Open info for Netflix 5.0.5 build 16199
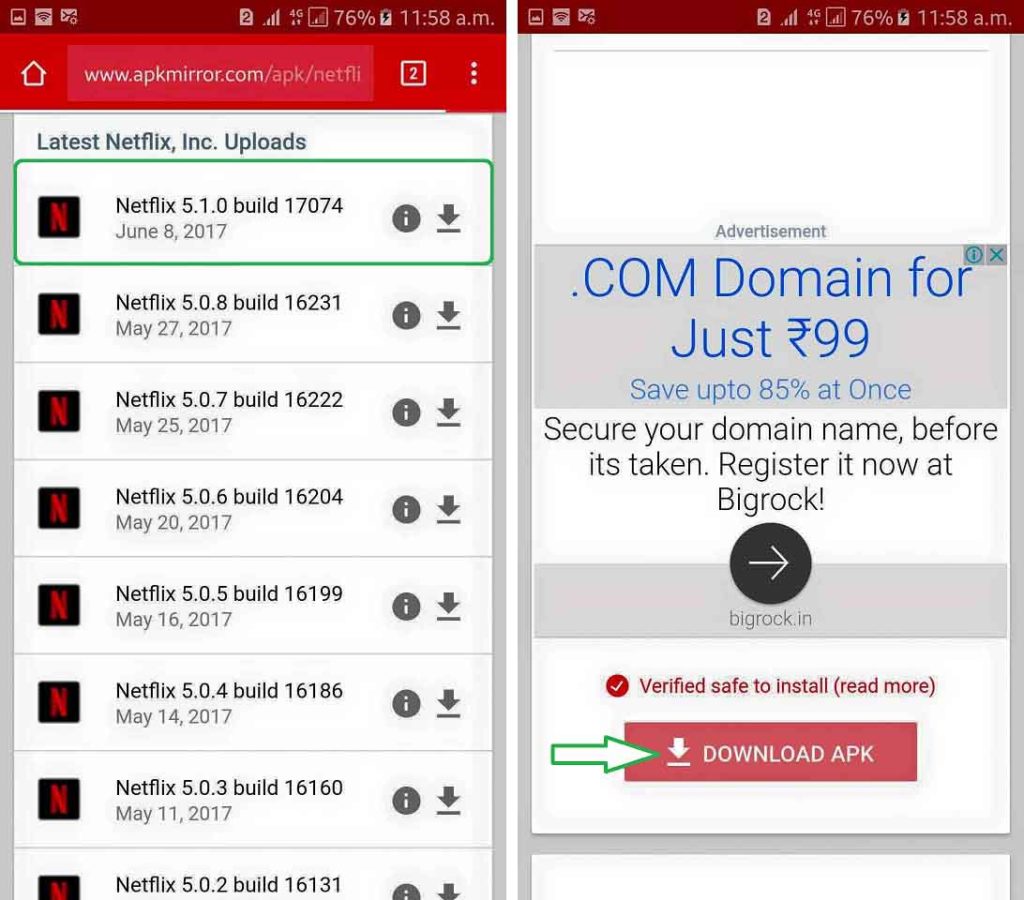This screenshot has width=1024, height=900. click(x=406, y=607)
